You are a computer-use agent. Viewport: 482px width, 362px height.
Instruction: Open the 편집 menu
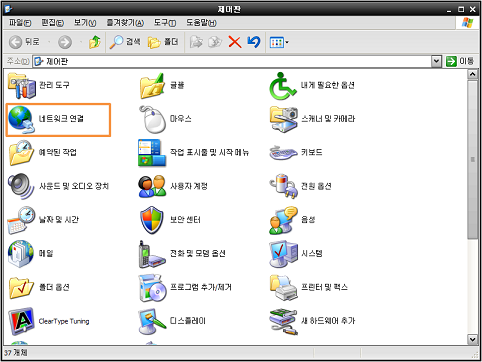(x=52, y=23)
